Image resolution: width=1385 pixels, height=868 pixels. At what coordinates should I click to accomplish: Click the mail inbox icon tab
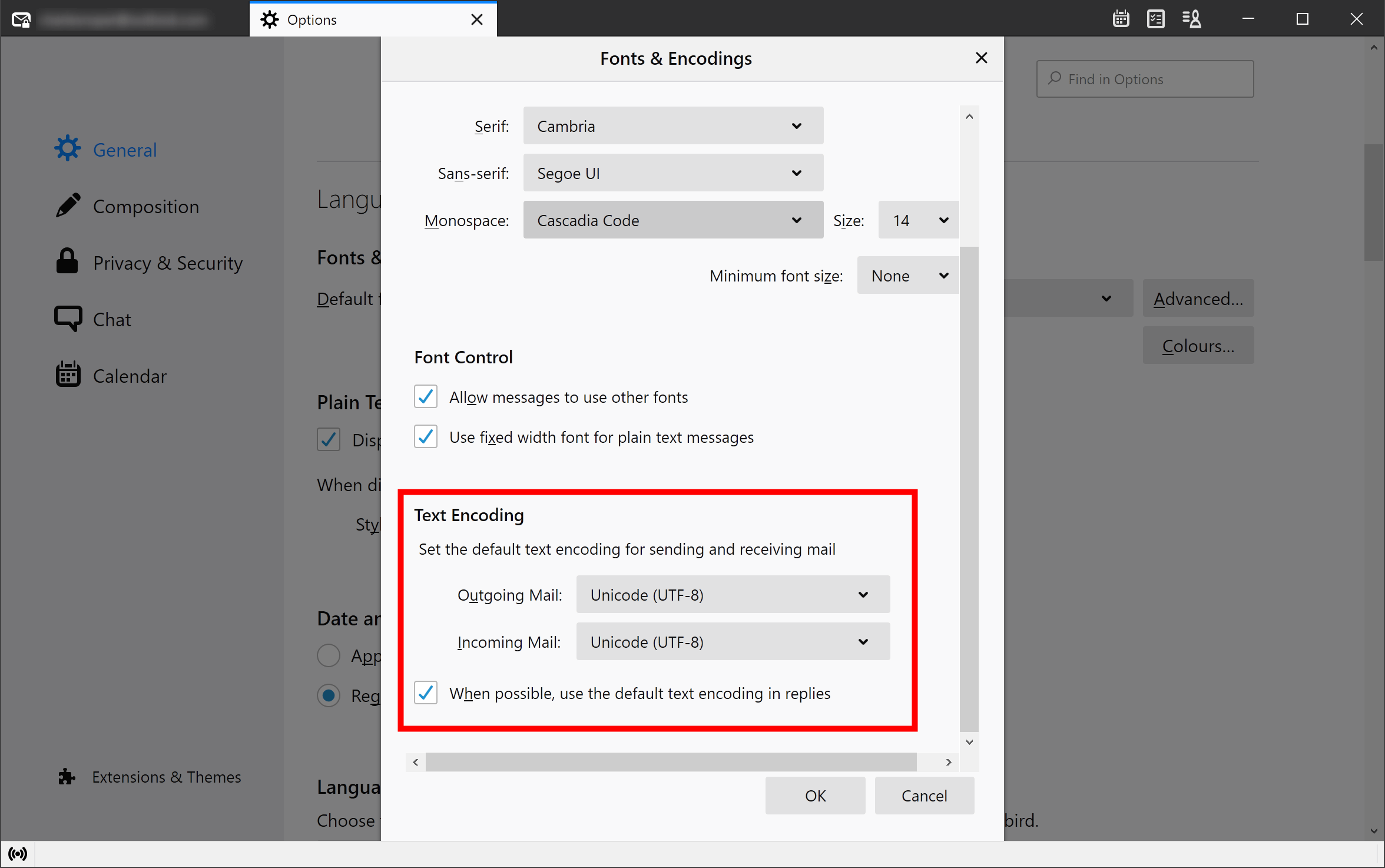(21, 19)
